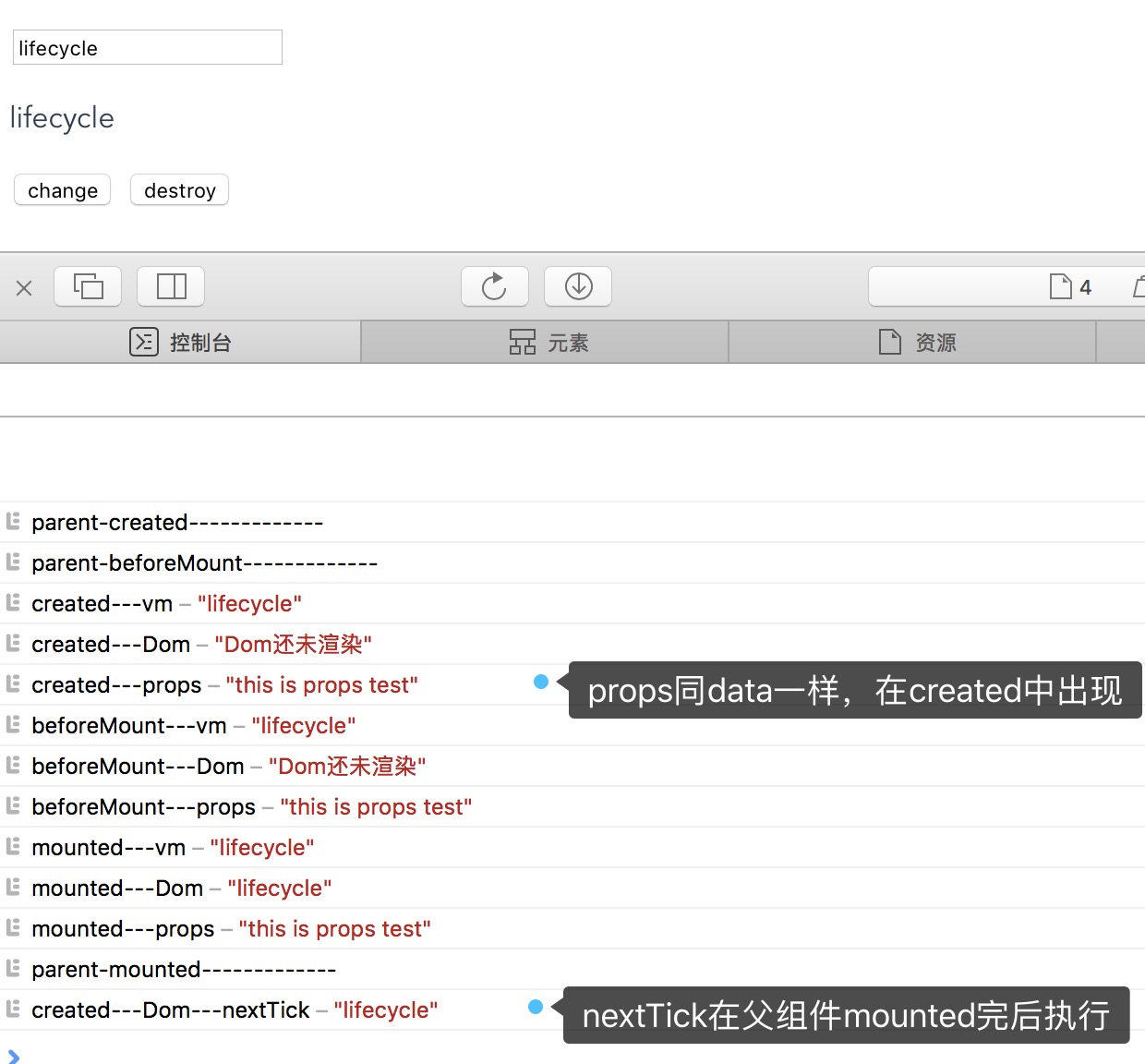1145x1064 pixels.
Task: Select the parent-created log entry
Action: 177,523
